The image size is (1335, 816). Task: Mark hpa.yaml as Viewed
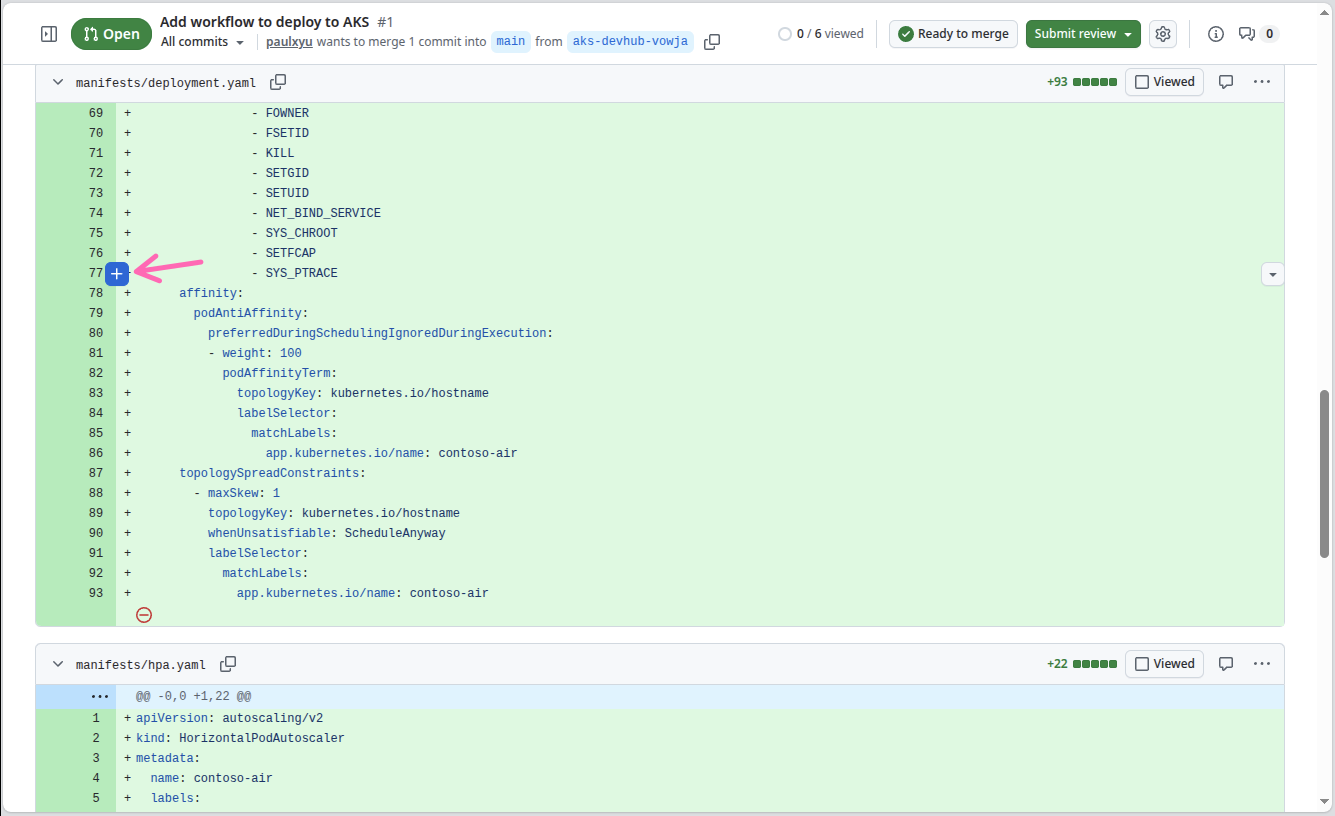[1164, 664]
